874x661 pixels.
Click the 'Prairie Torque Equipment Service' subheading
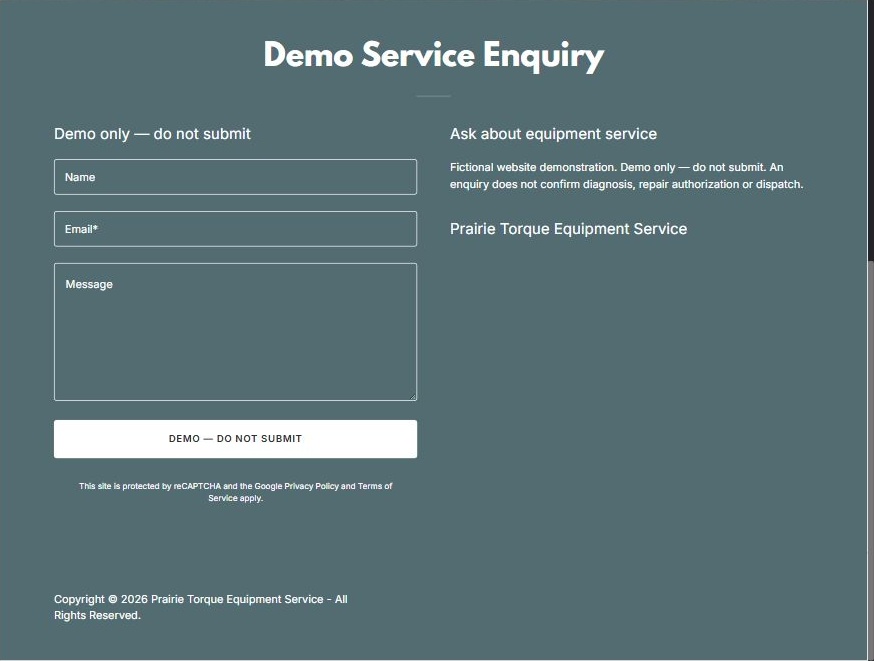click(569, 229)
